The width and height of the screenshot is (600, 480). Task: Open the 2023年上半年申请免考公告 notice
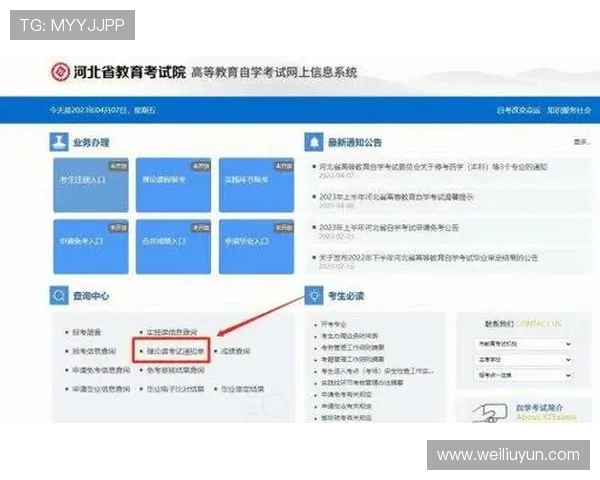coord(389,227)
